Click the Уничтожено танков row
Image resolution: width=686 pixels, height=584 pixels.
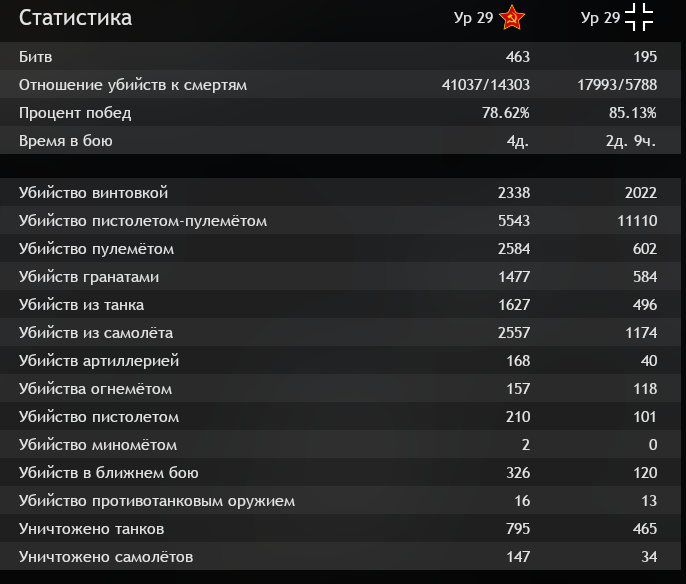pyautogui.click(x=340, y=528)
